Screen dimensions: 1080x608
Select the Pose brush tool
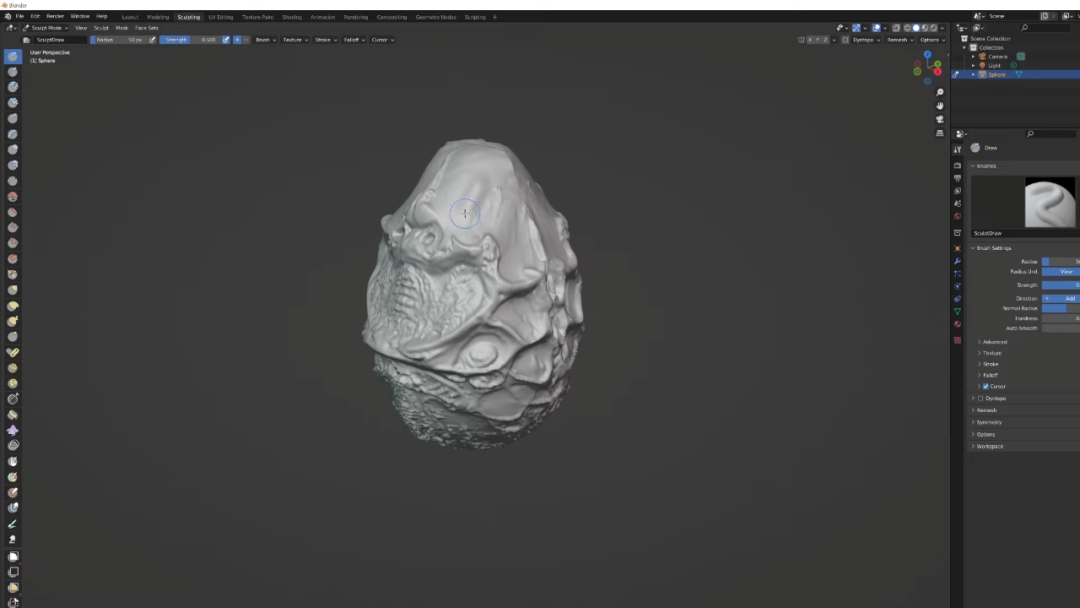click(12, 353)
